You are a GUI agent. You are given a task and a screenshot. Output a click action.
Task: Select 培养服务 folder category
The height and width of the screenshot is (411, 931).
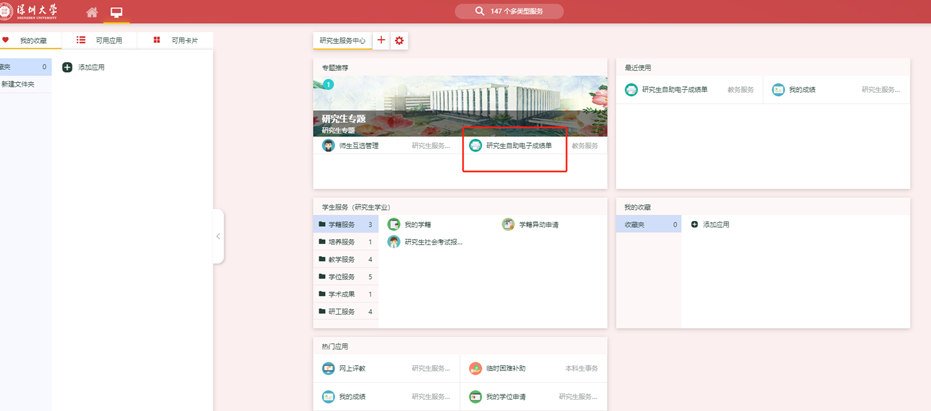341,242
